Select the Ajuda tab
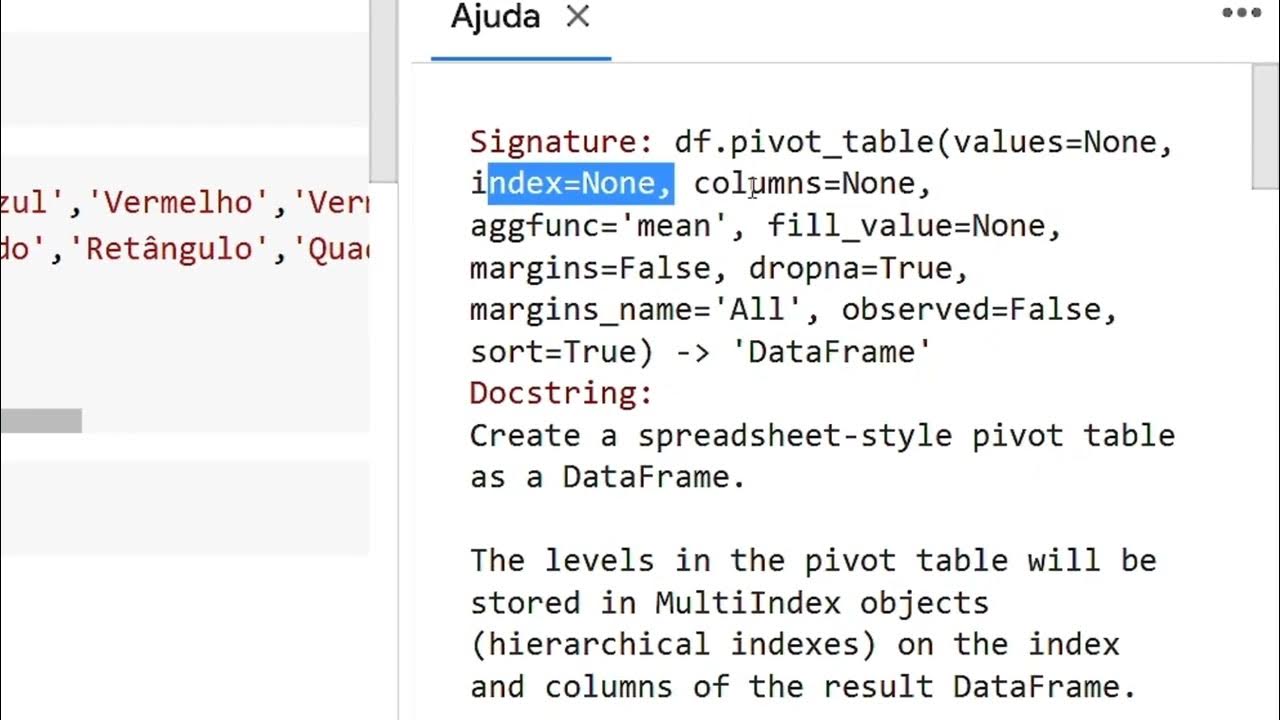The height and width of the screenshot is (720, 1280). [496, 17]
